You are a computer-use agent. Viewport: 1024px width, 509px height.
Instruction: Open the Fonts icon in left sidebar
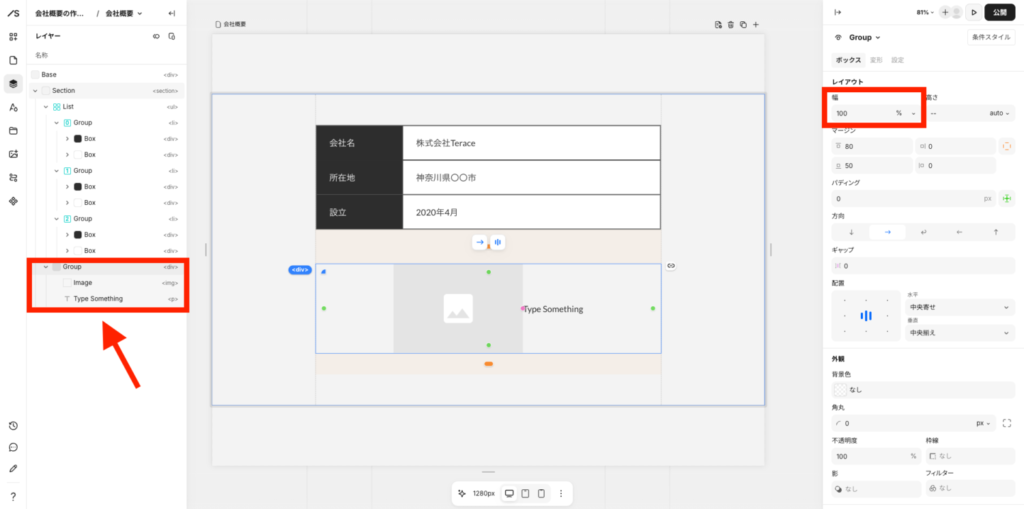click(x=13, y=107)
